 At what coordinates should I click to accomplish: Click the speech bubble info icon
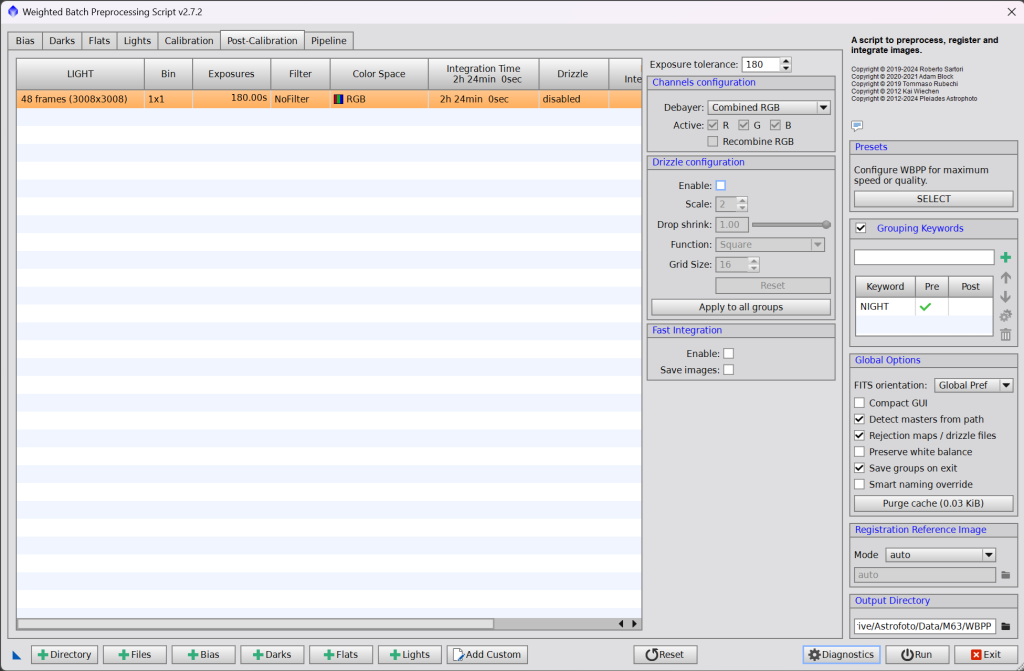(x=857, y=125)
